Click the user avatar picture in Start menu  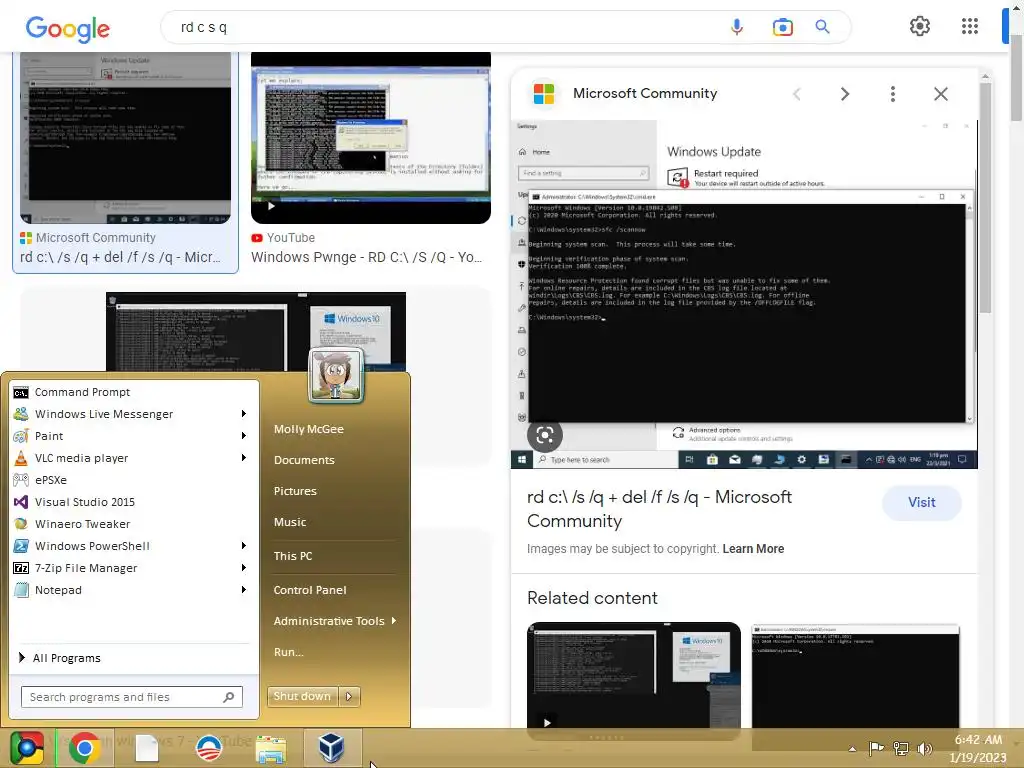336,376
